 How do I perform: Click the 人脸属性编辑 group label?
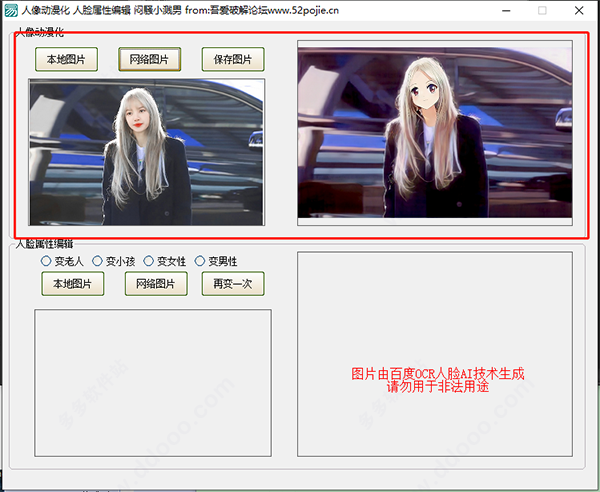[44, 244]
